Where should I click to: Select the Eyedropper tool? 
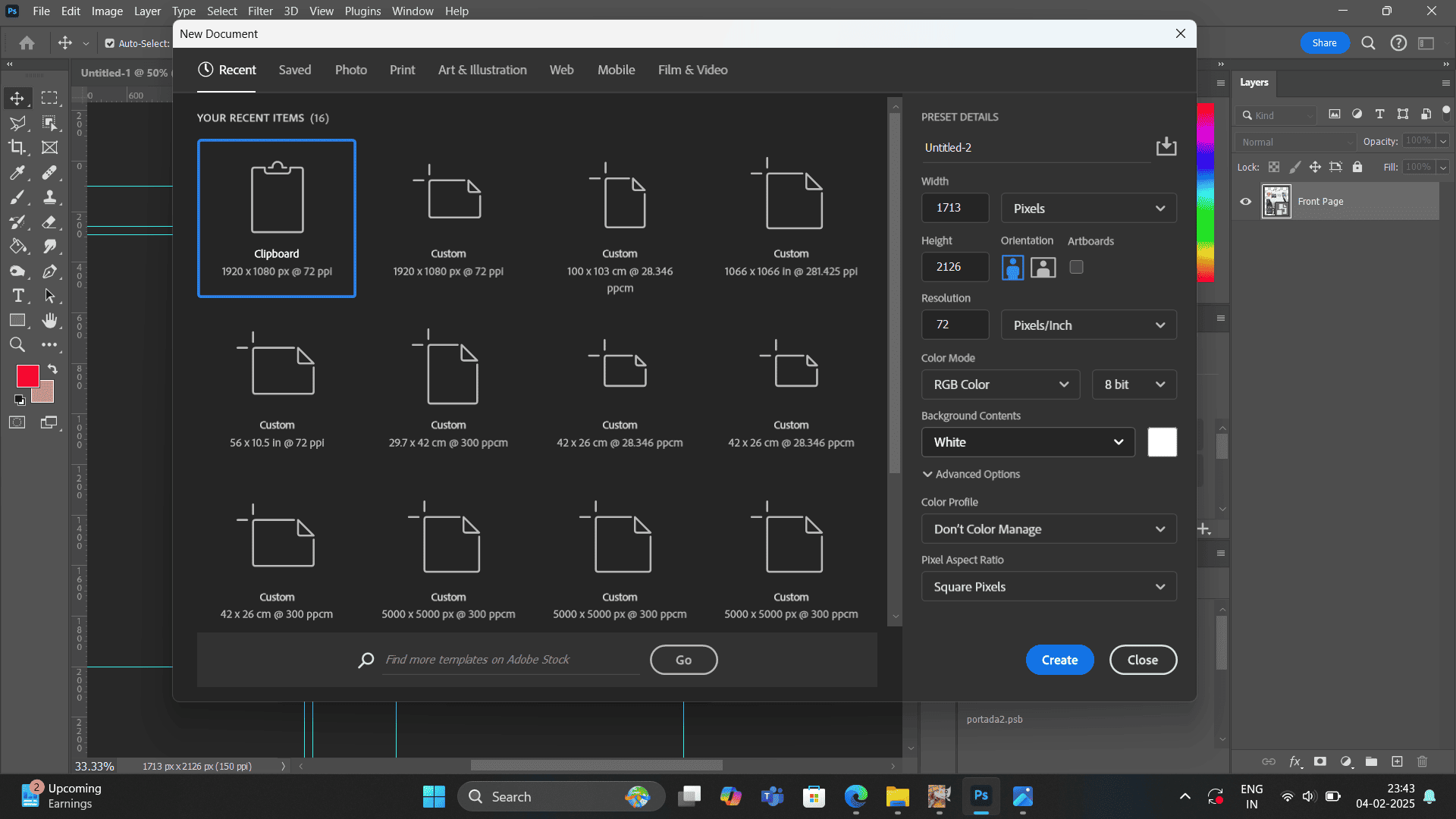17,173
